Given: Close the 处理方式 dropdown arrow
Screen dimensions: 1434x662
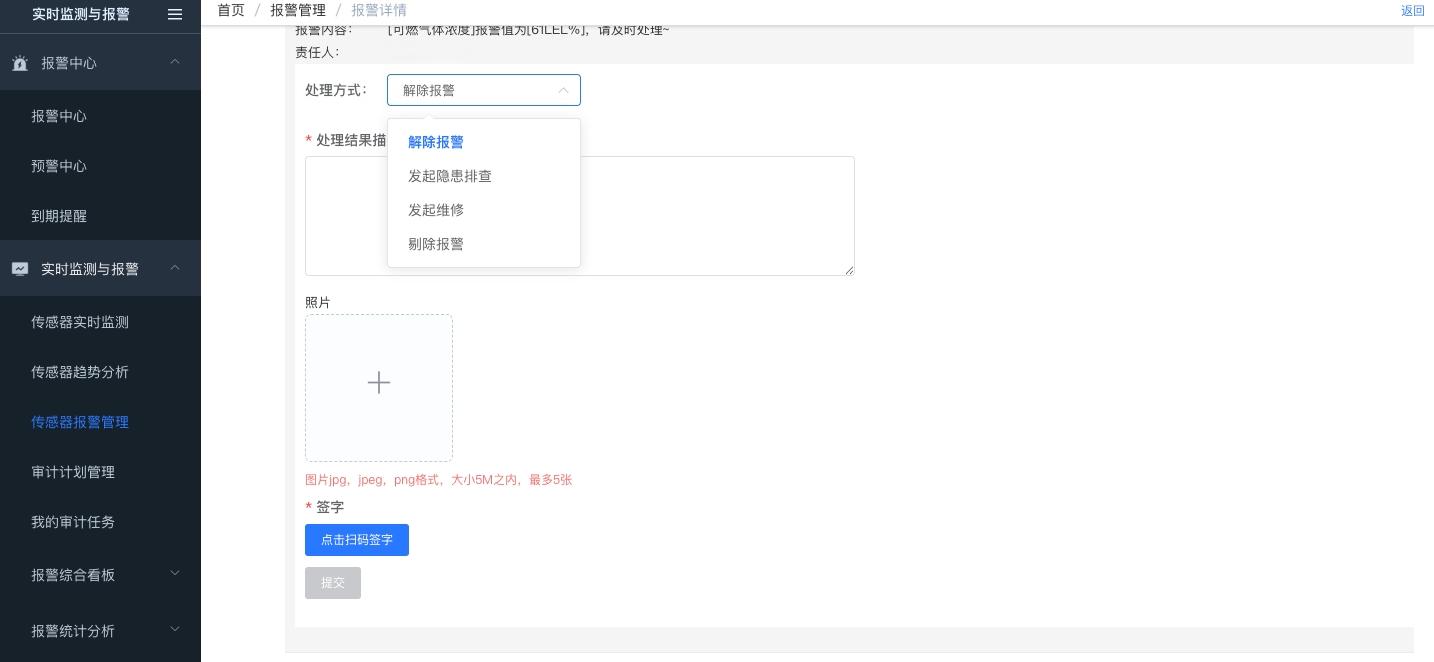Looking at the screenshot, I should 563,90.
